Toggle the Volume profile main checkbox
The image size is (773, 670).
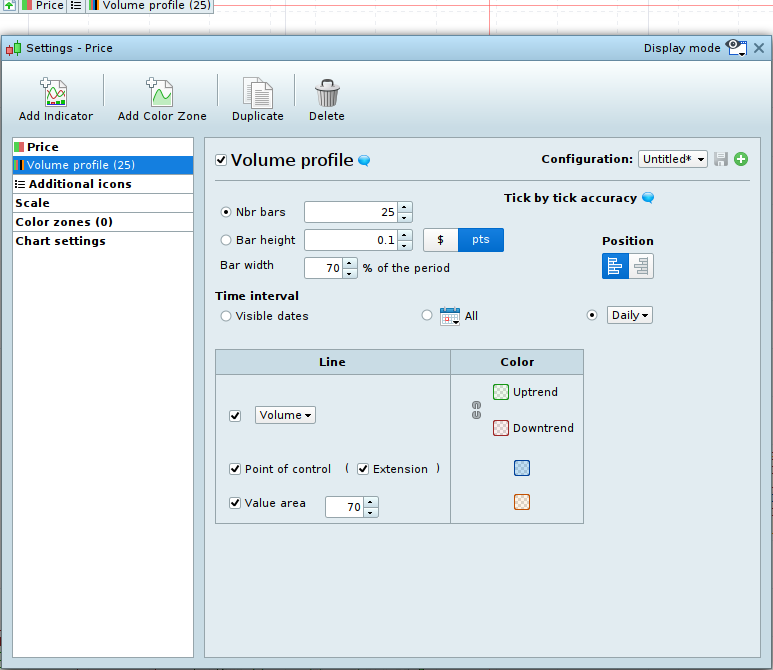coord(221,160)
